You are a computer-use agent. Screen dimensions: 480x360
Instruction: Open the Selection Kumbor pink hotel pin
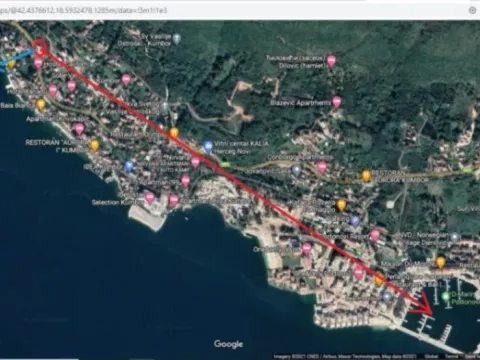[149, 198]
